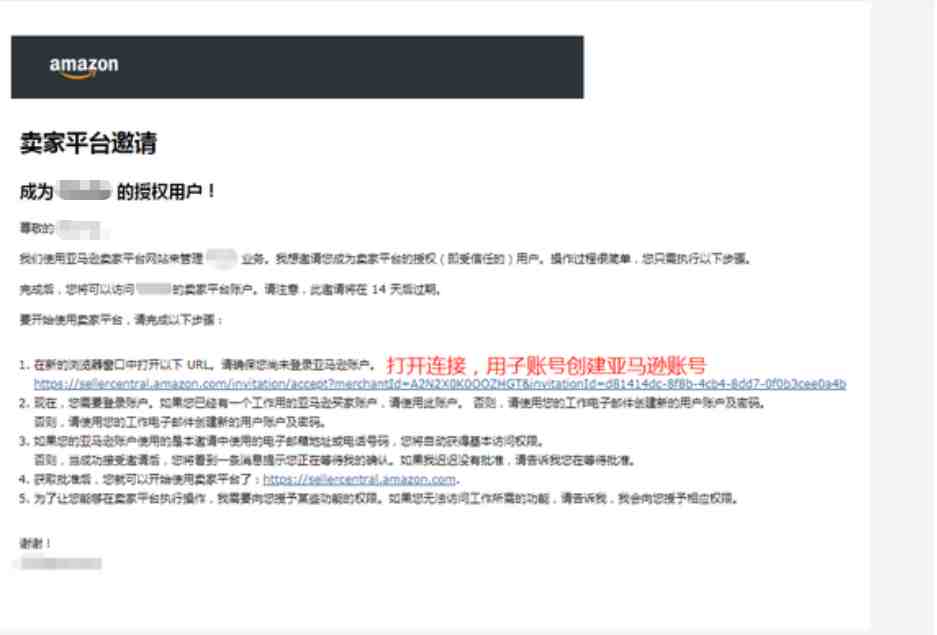Click the blurred name before 的卖家平台账户
This screenshot has width=937, height=635.
(x=154, y=289)
